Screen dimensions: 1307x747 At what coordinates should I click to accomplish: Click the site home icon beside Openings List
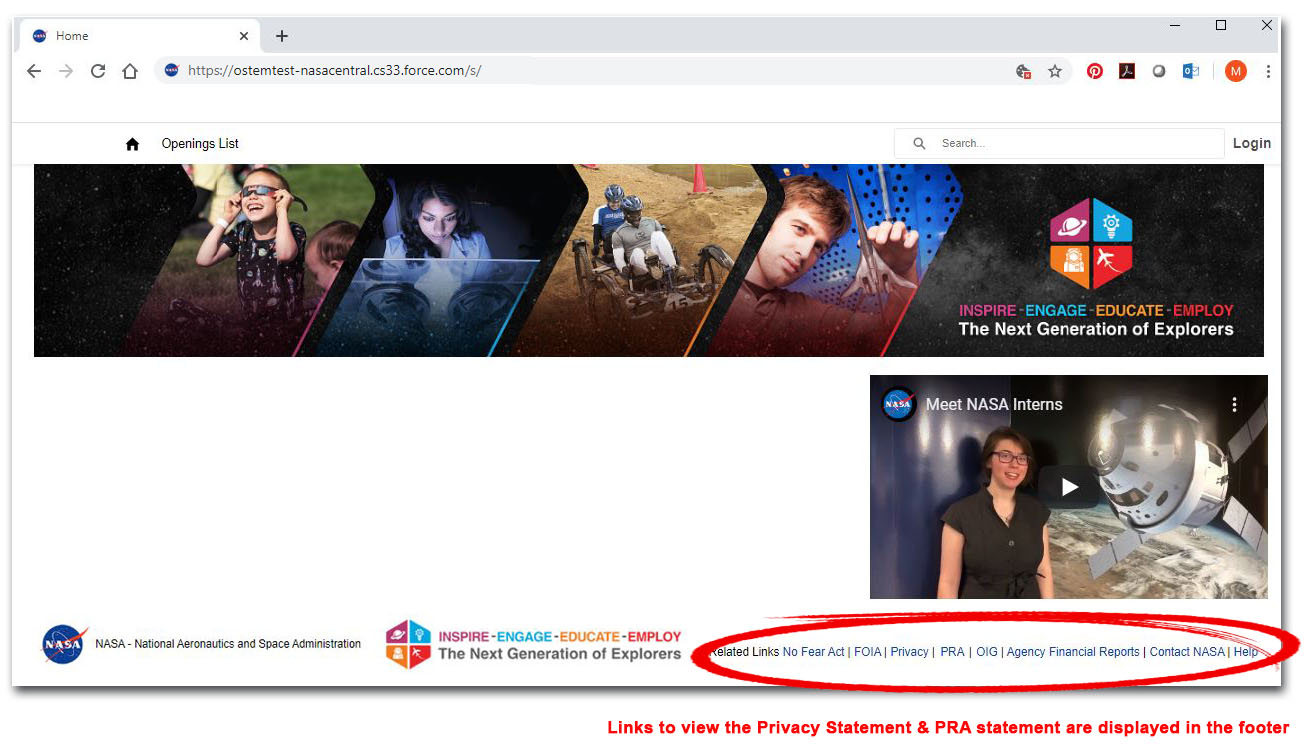132,144
